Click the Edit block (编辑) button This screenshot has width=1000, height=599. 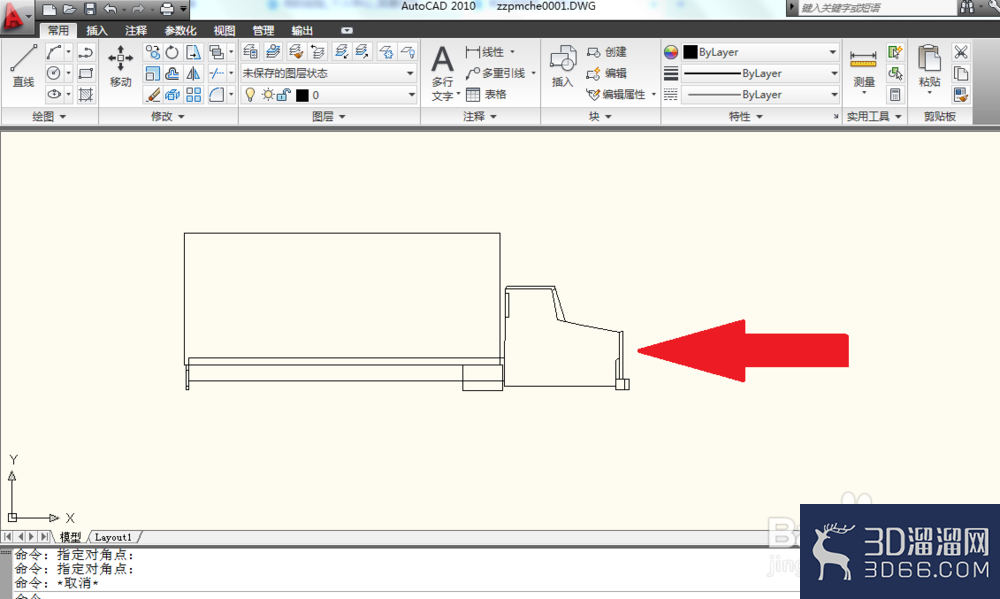click(x=607, y=73)
